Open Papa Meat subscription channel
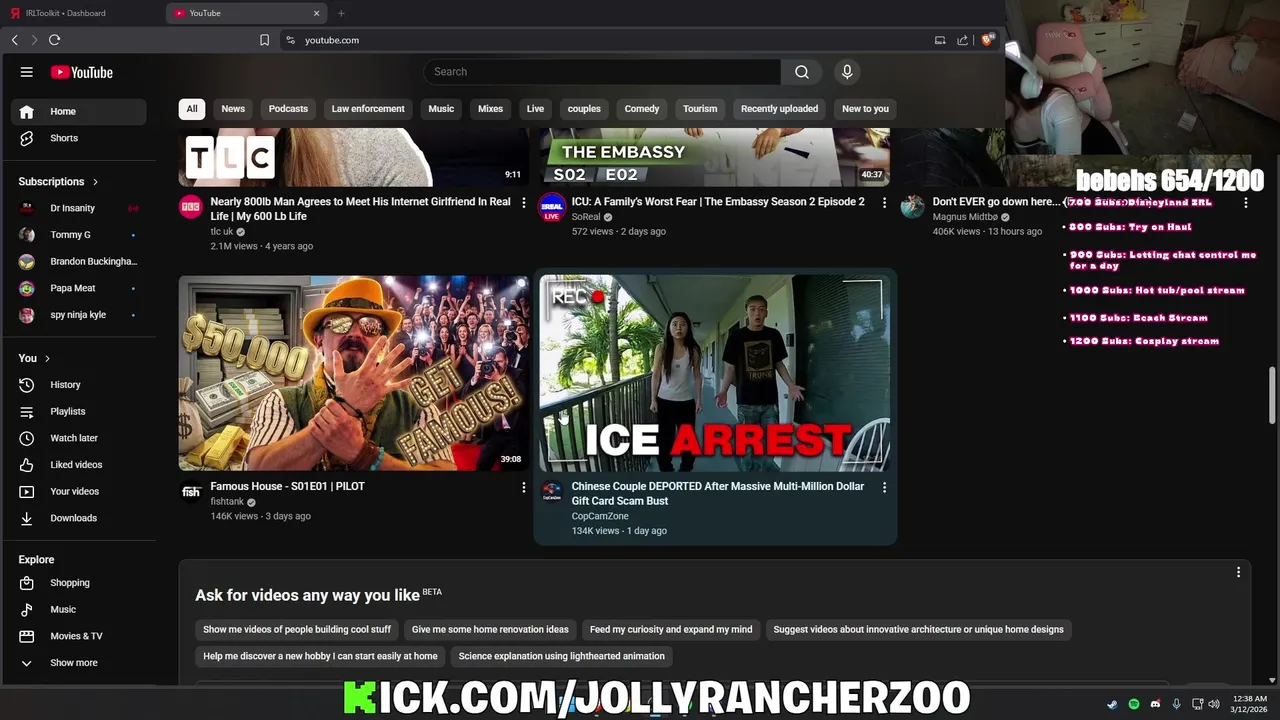 [78, 288]
